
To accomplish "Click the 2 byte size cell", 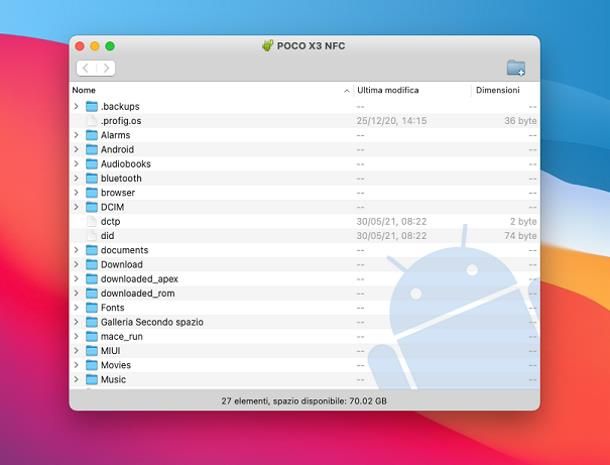I will 523,221.
